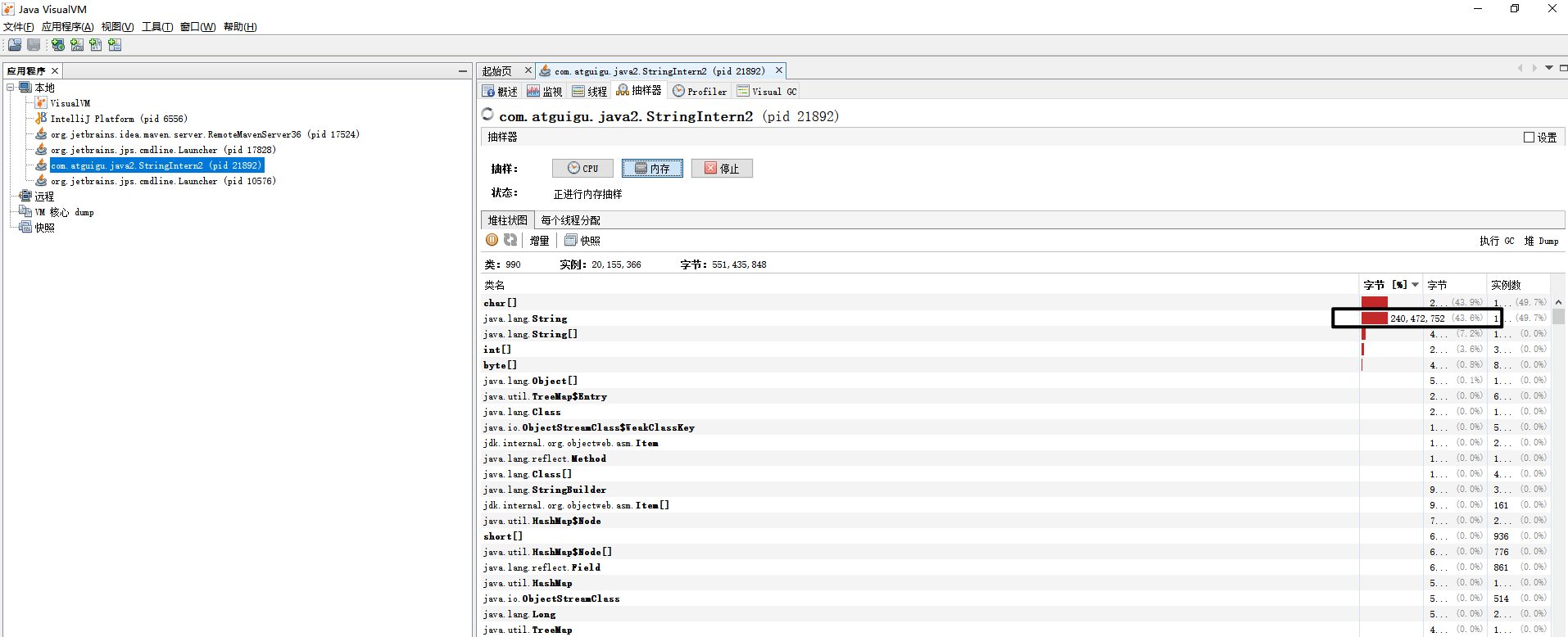Click scroll-up arrow of class table scrollbar
This screenshot has height=637, width=1568.
coord(1558,302)
